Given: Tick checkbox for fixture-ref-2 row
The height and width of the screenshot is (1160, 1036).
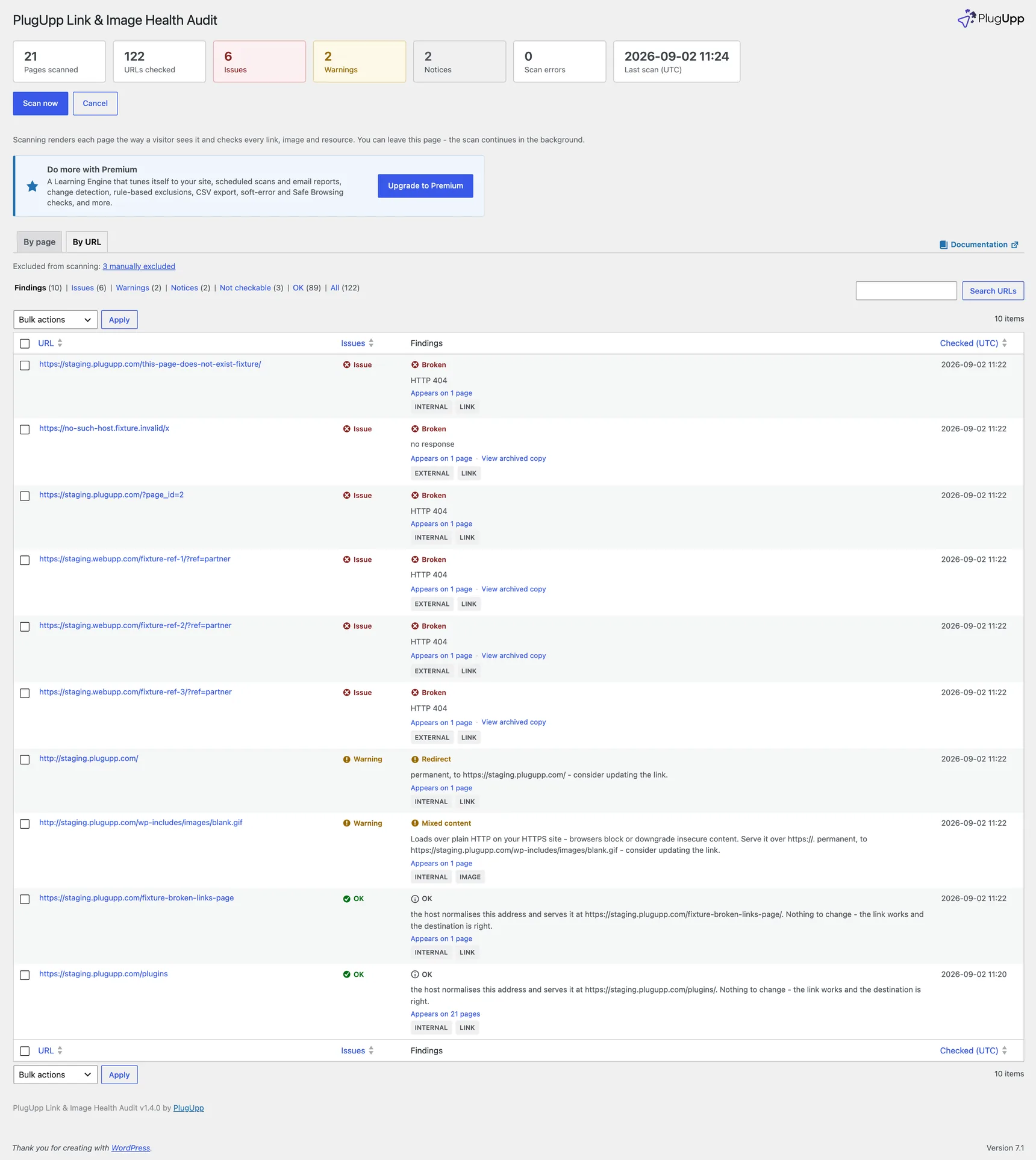Looking at the screenshot, I should 25,627.
